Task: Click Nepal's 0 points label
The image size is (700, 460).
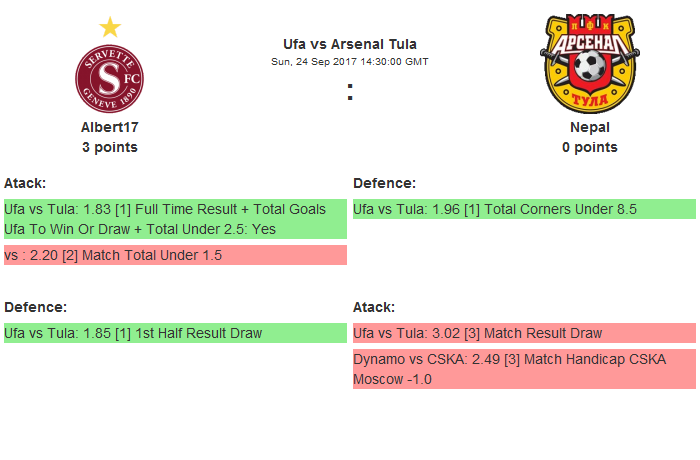Action: (x=589, y=147)
